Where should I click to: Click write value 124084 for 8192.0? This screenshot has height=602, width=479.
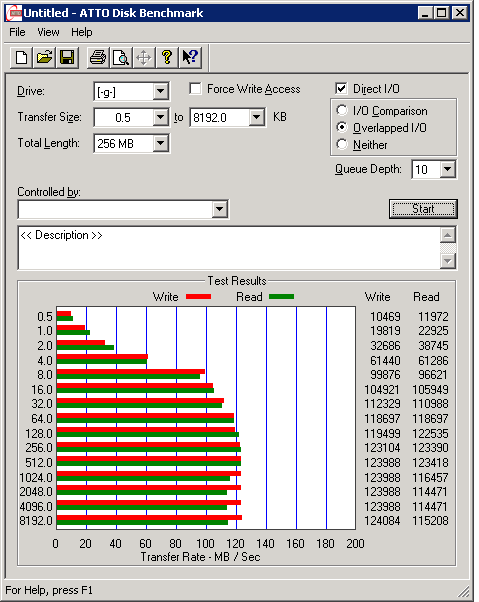pos(382,521)
